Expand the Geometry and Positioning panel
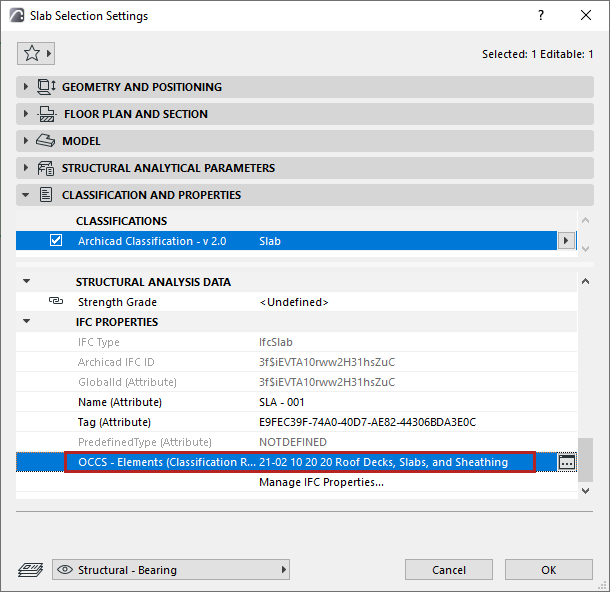The height and width of the screenshot is (592, 610). coord(26,87)
